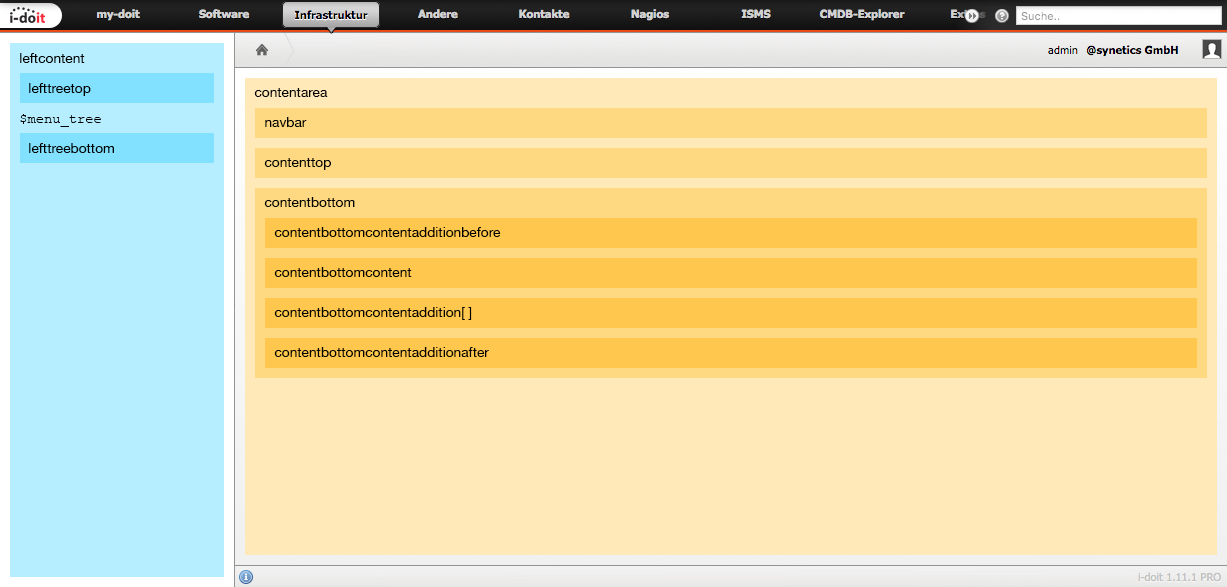Click the navbar placeholder block
The image size is (1227, 587).
coord(730,123)
